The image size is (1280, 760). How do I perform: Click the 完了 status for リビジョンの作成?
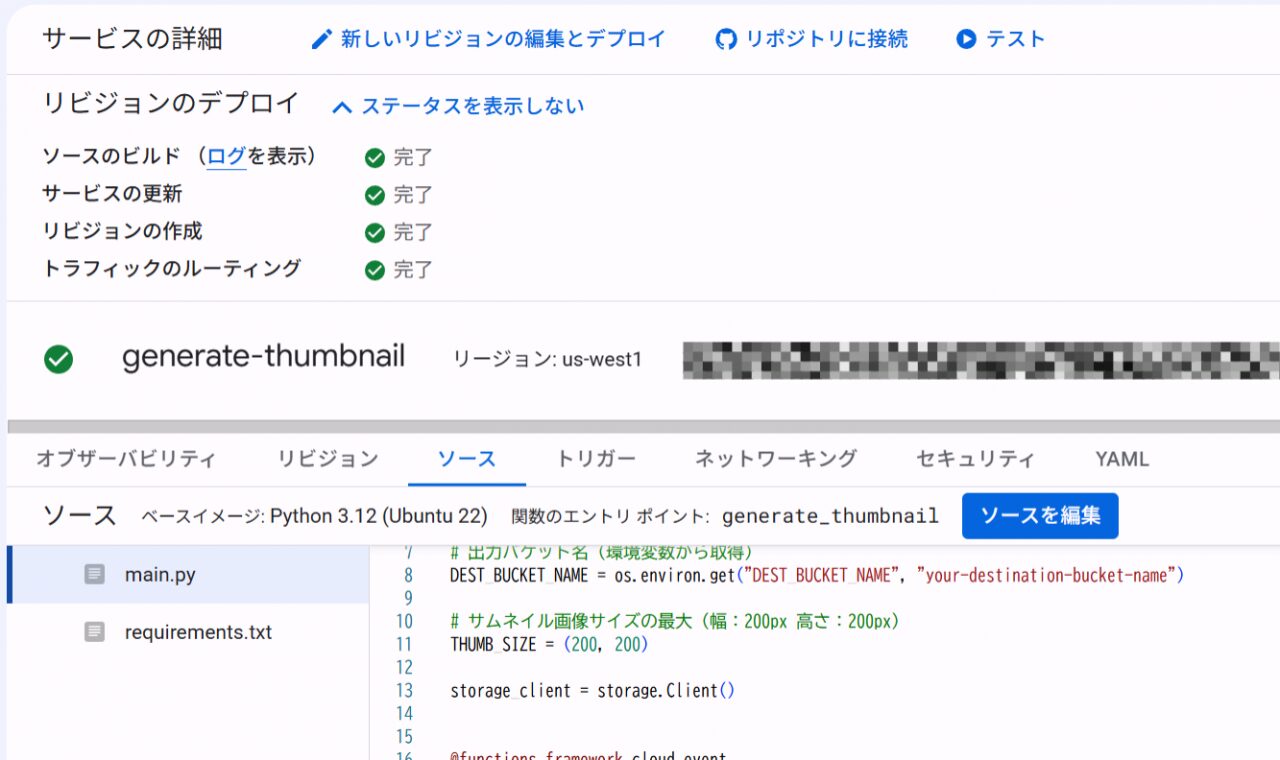click(413, 232)
